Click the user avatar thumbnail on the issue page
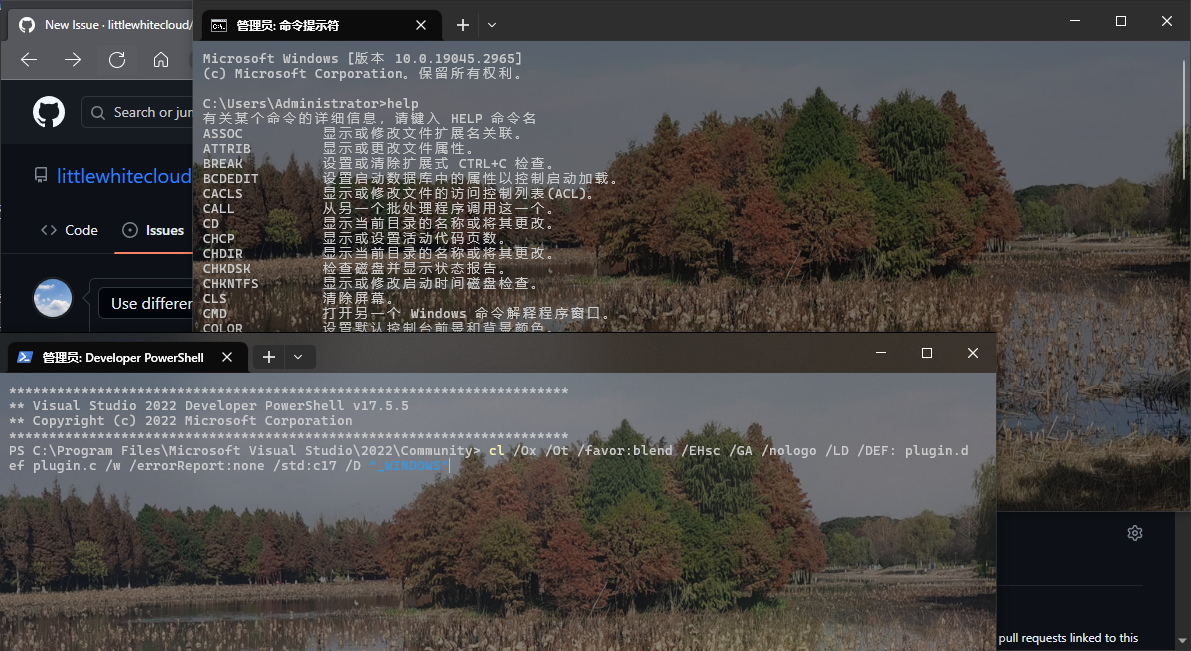 [x=51, y=298]
